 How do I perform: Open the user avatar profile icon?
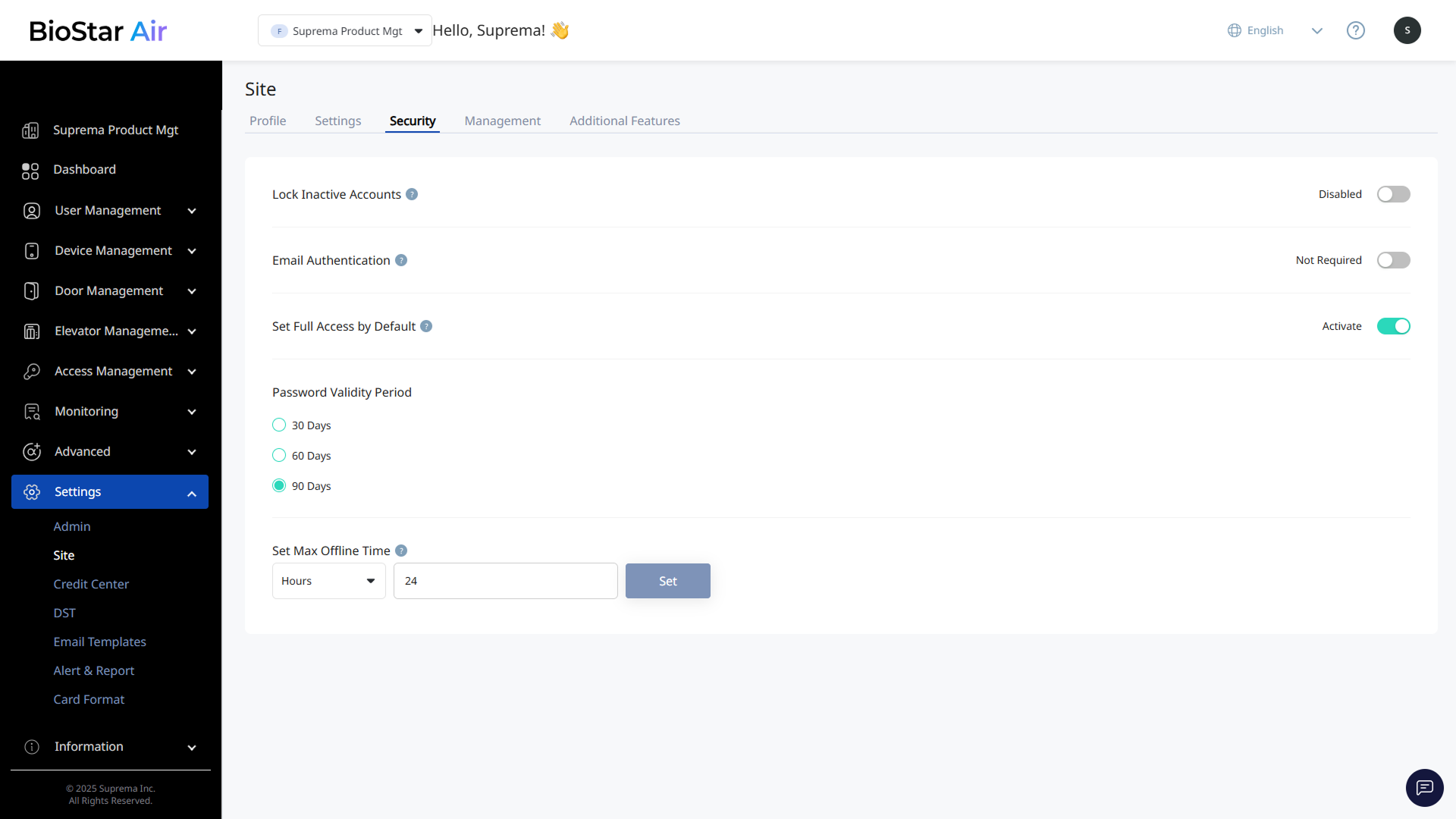pos(1407,30)
